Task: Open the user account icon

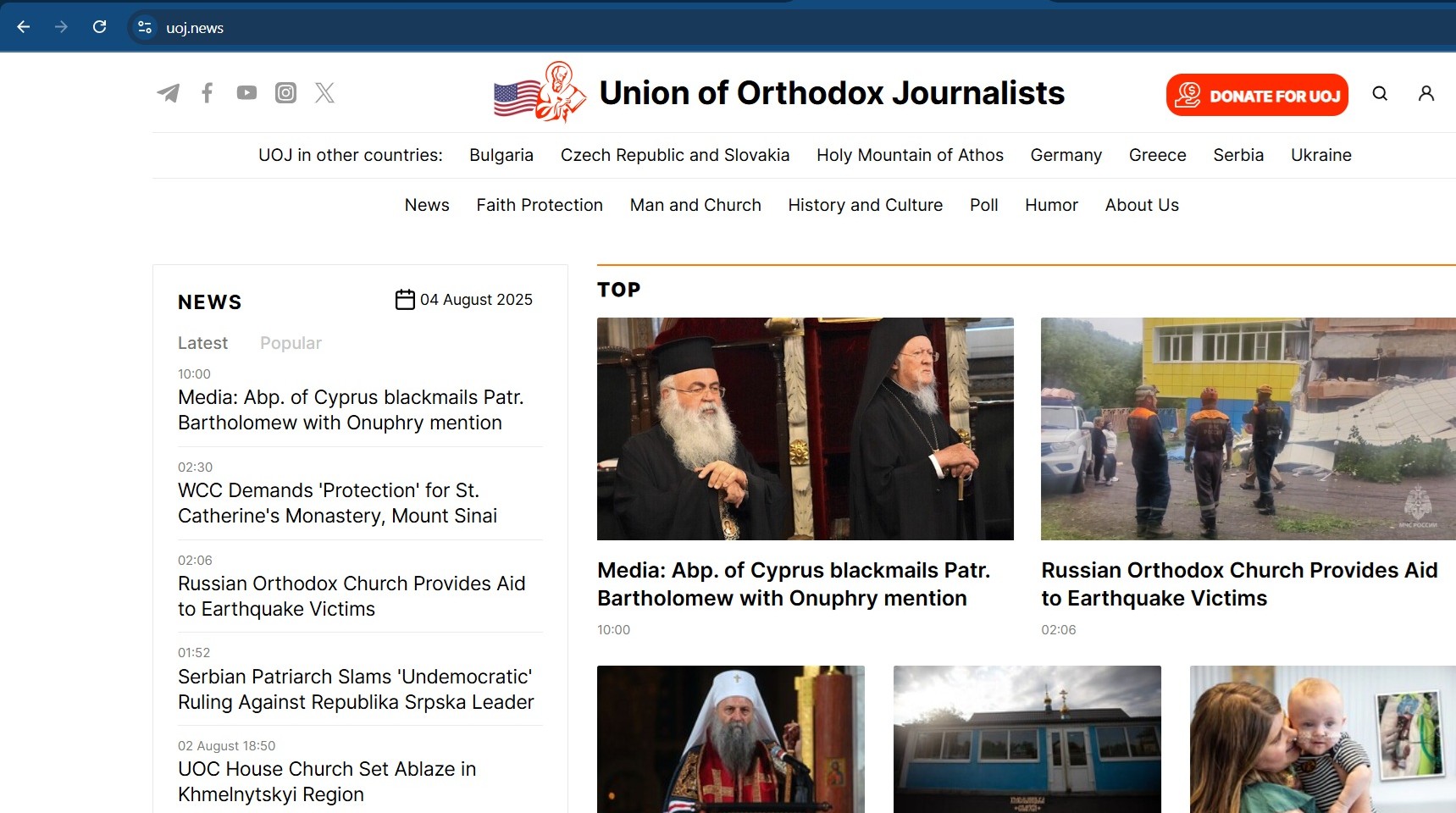Action: pos(1426,93)
